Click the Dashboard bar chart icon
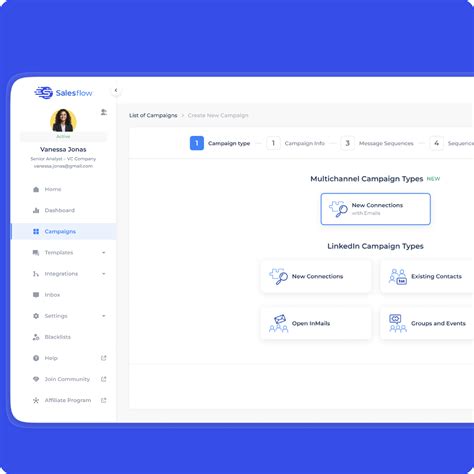The height and width of the screenshot is (474, 474). [x=36, y=210]
